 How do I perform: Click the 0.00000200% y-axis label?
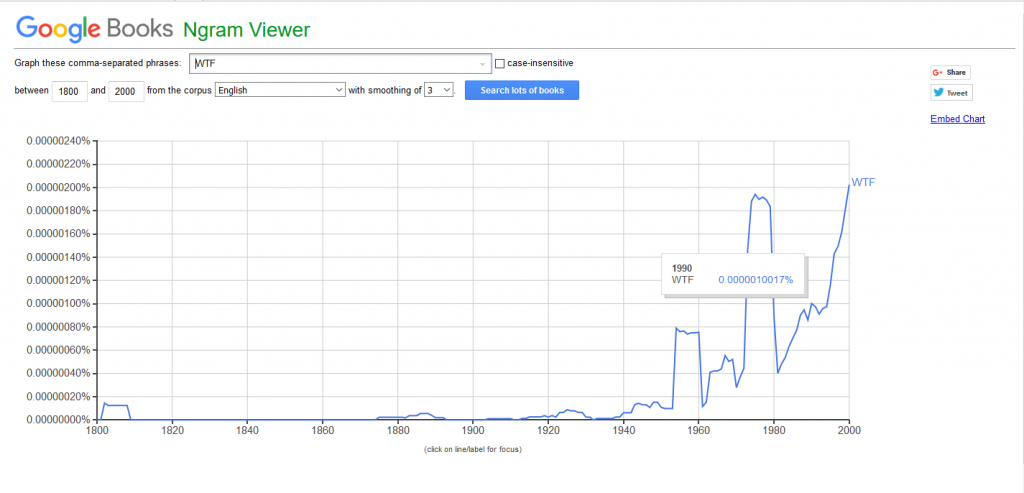click(58, 188)
